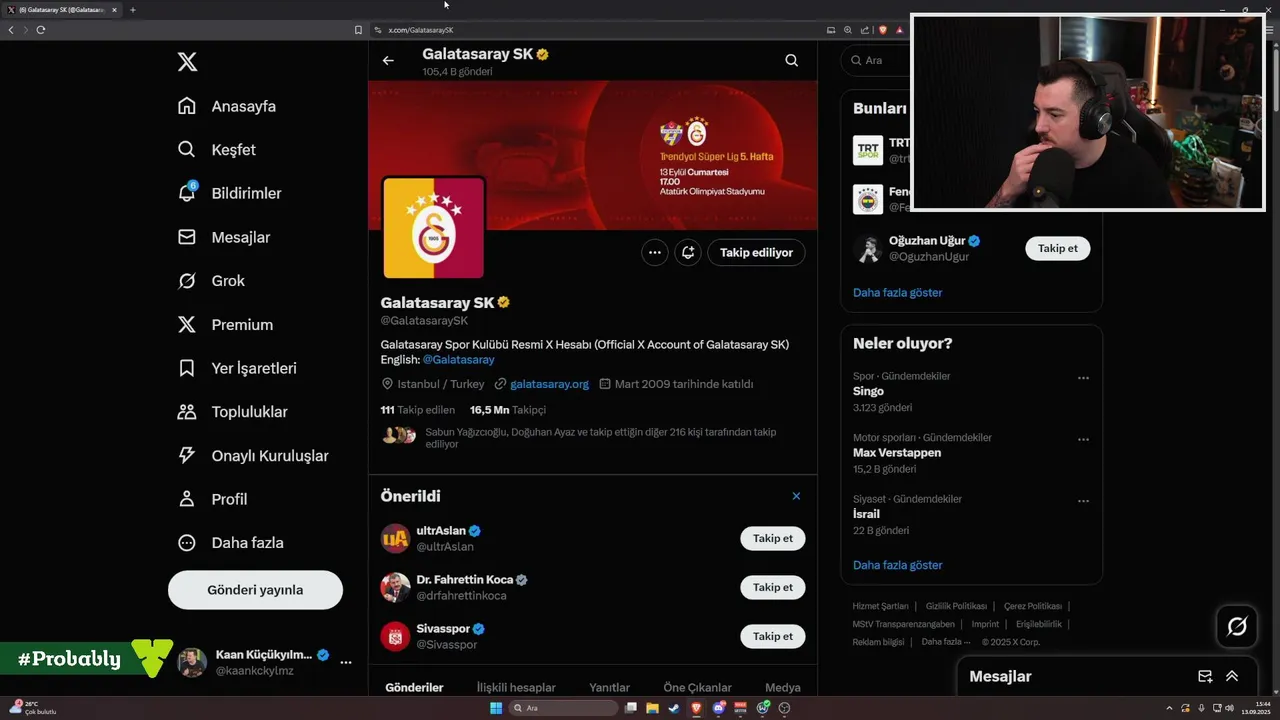
Task: Click 111 Takip edilen count
Action: (x=417, y=410)
